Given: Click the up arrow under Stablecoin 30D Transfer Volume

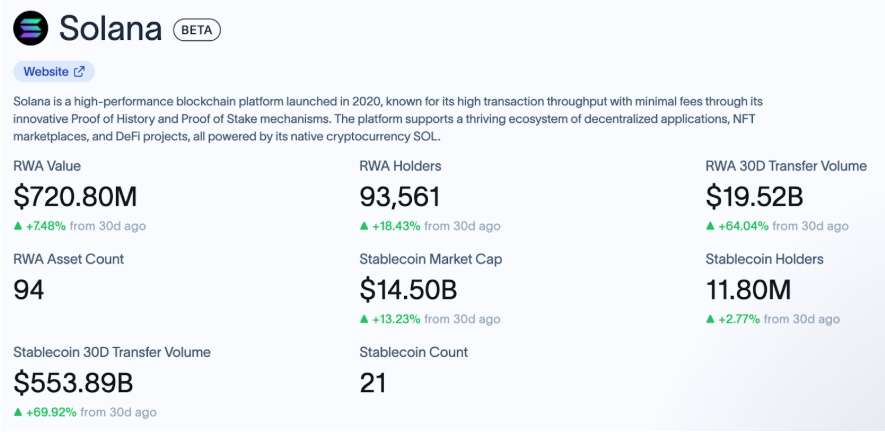Looking at the screenshot, I should [x=19, y=412].
